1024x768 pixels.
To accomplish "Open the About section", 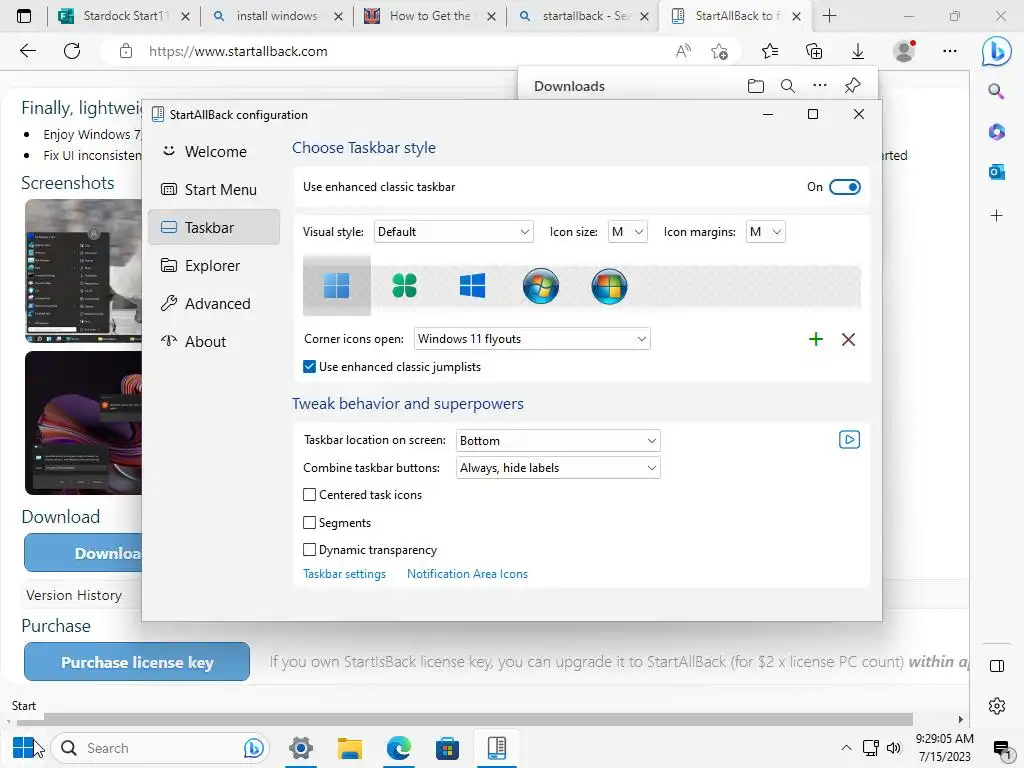I will (214, 341).
